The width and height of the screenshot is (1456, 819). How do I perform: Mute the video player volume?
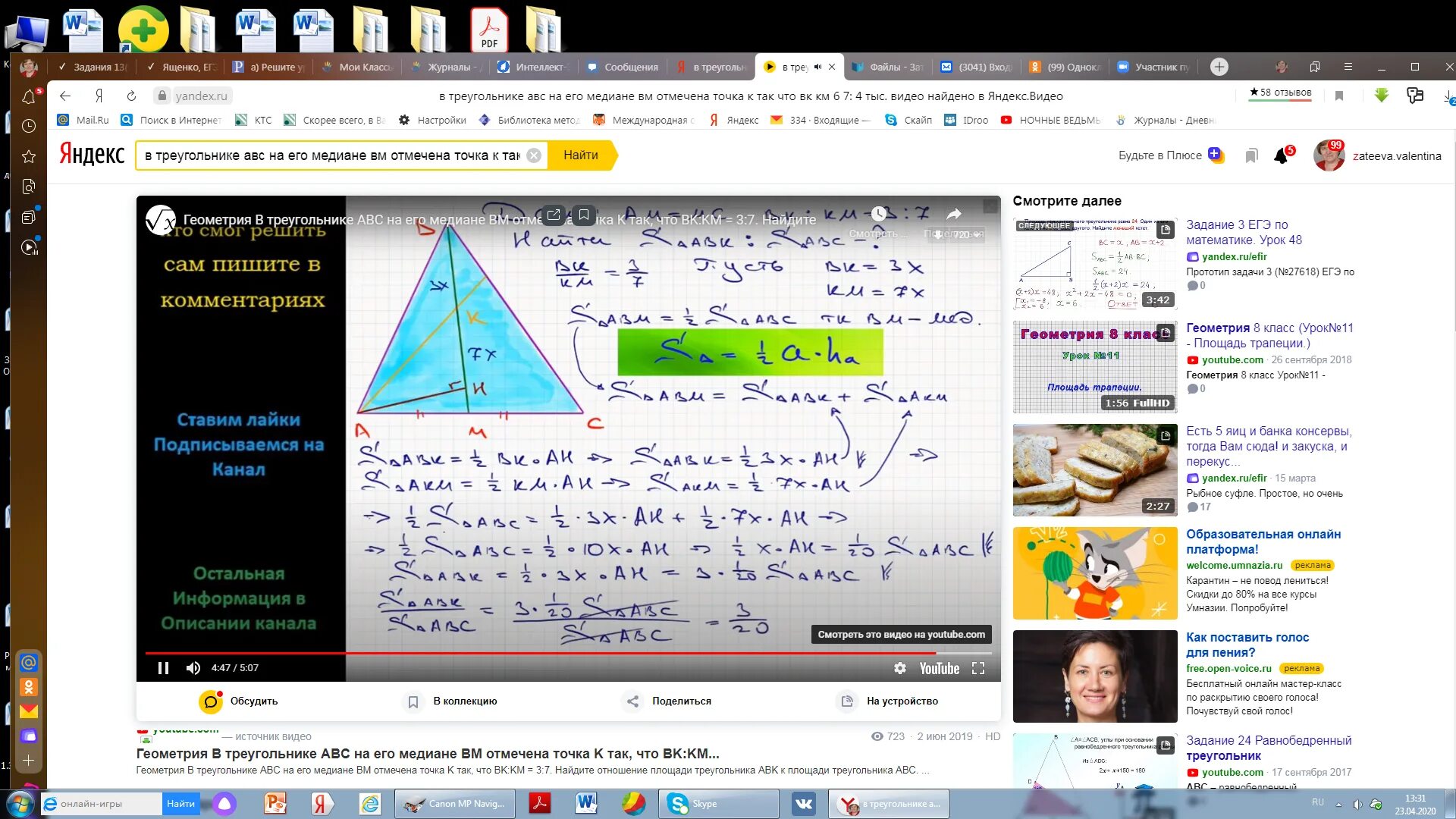pyautogui.click(x=193, y=668)
